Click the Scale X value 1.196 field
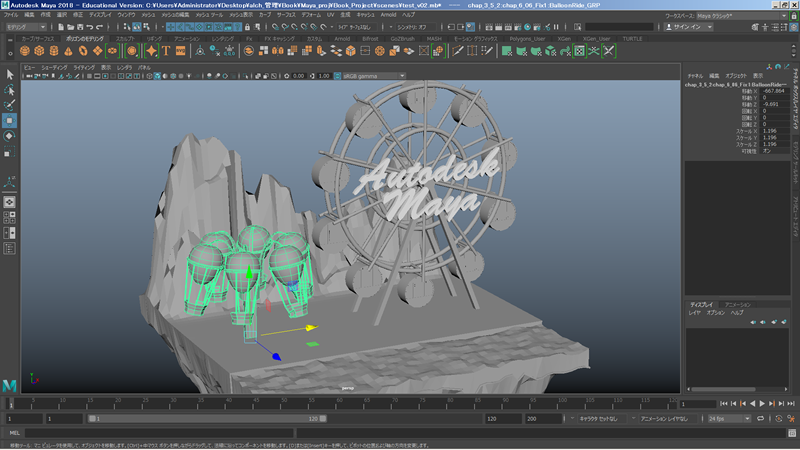800x450 pixels. (775, 131)
